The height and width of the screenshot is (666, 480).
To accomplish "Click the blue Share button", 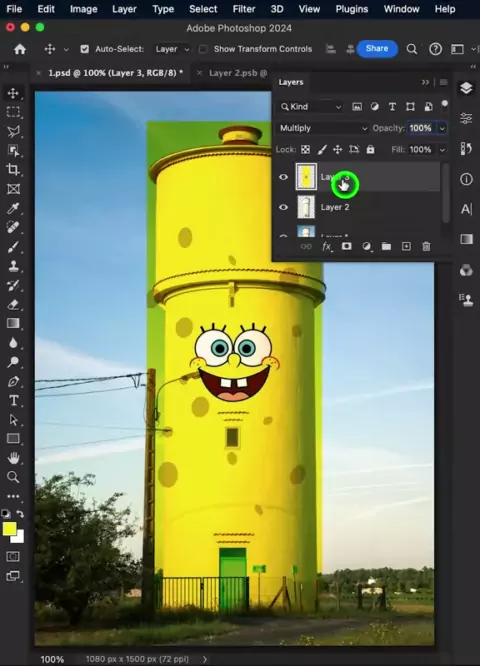I will [x=377, y=49].
